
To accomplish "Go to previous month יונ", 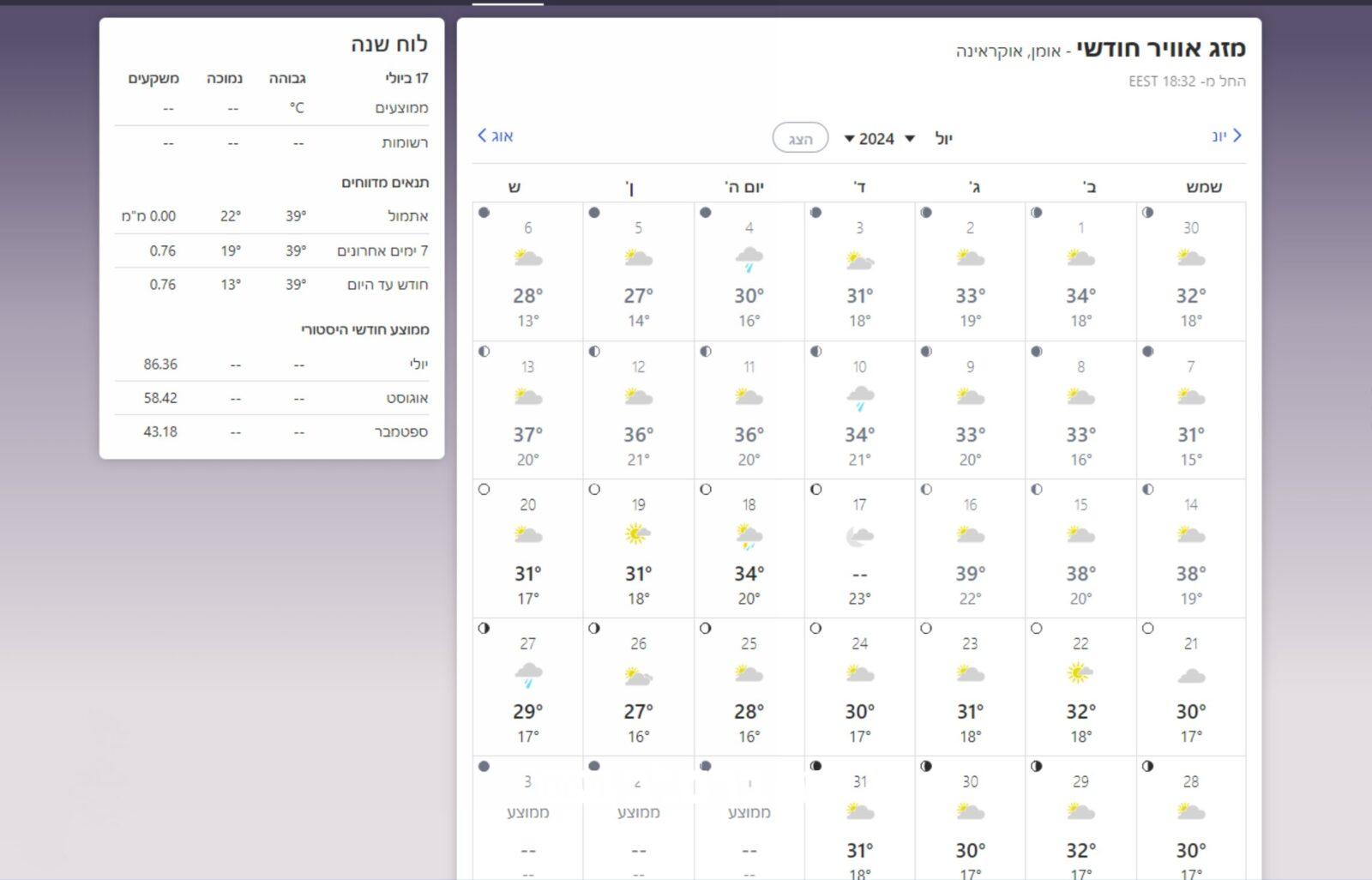I will click(x=1226, y=136).
